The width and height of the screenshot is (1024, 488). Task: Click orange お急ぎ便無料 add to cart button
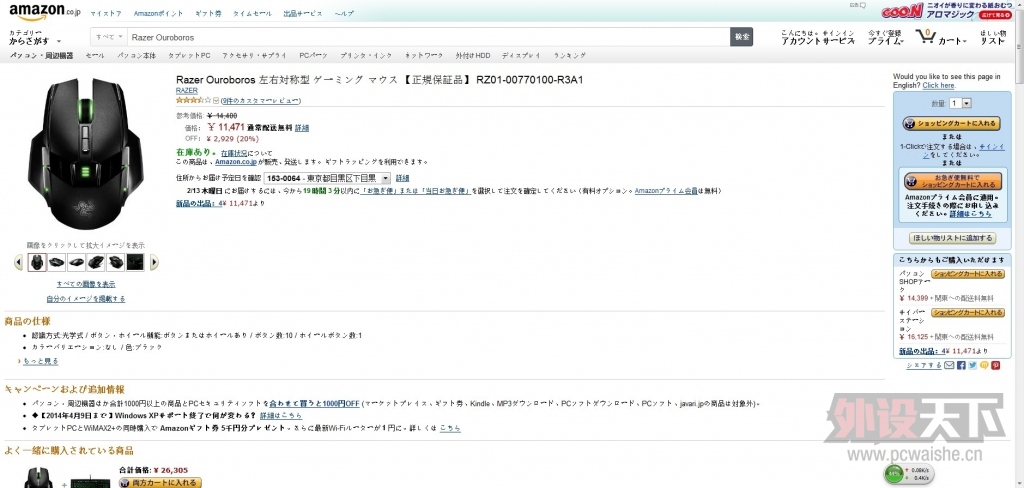[x=953, y=181]
